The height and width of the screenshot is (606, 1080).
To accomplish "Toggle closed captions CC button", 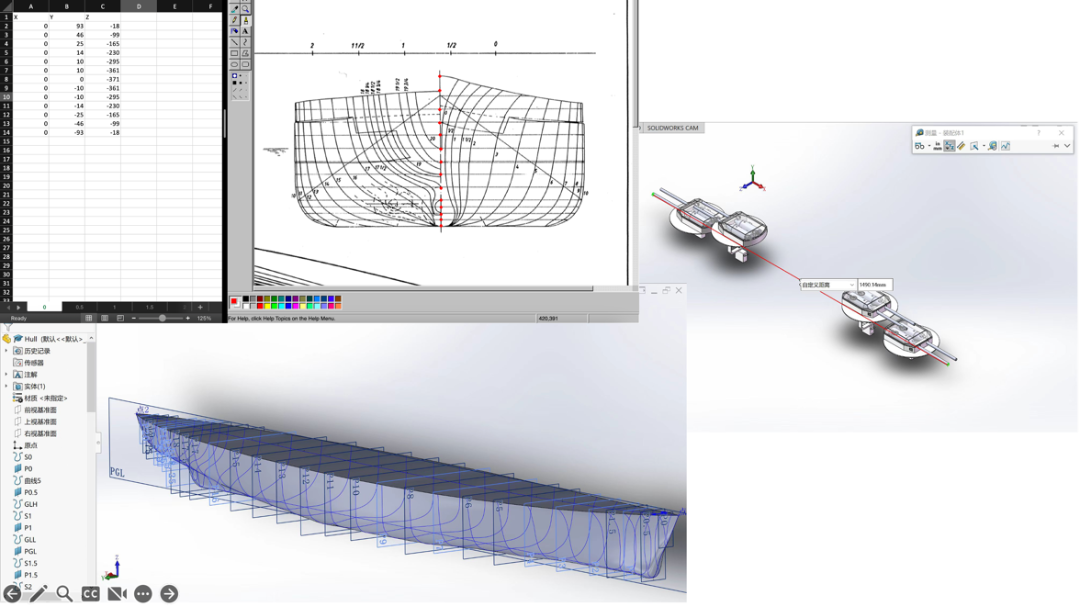I will pos(90,594).
